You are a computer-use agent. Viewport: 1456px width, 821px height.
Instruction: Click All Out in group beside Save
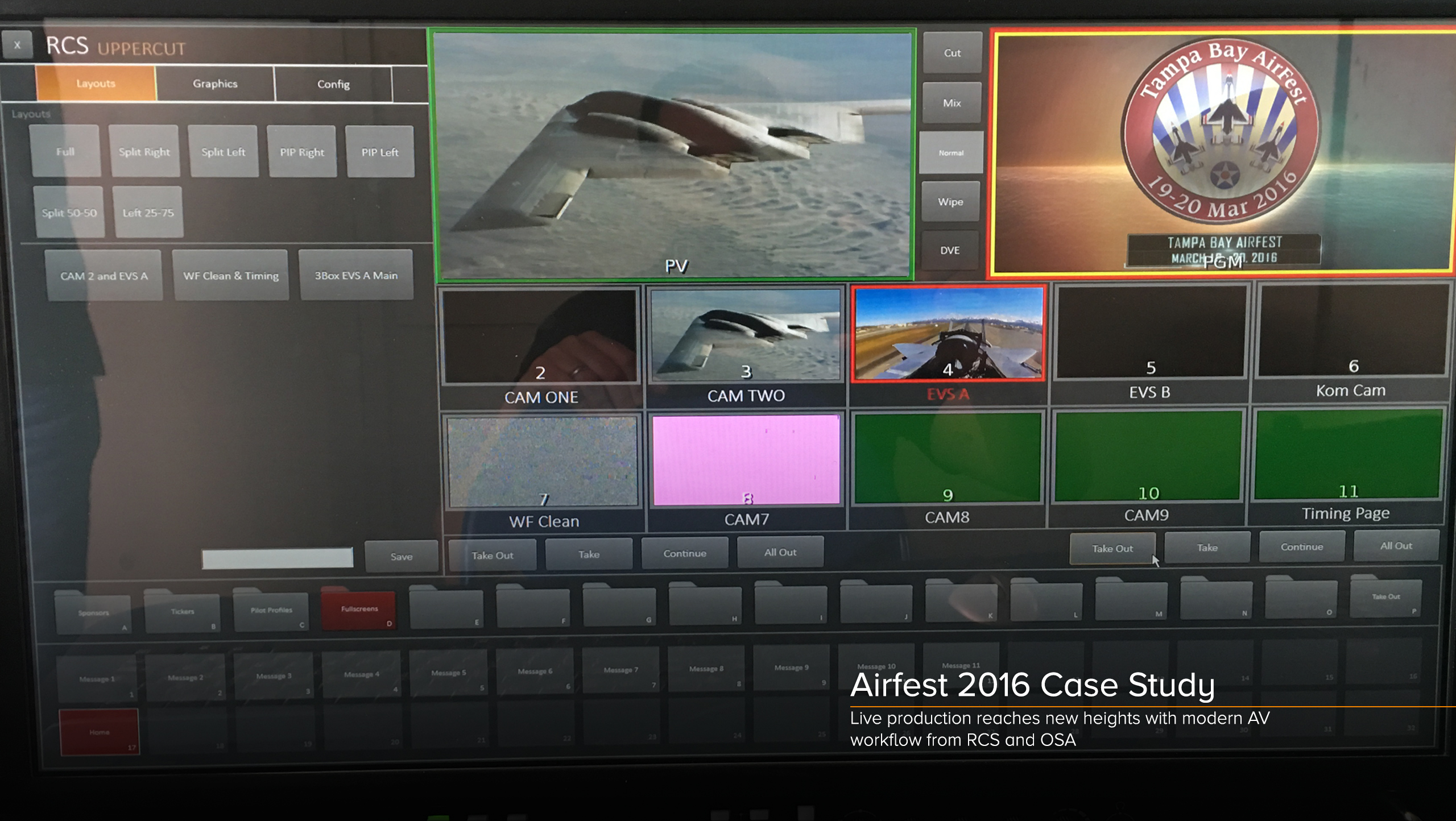[780, 552]
